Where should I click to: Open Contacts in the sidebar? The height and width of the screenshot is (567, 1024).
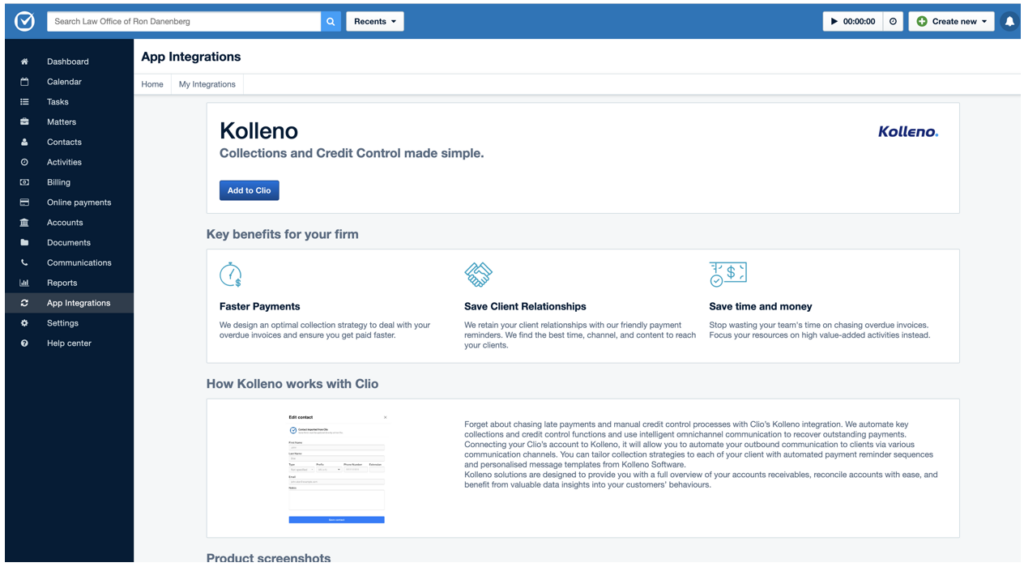(64, 142)
